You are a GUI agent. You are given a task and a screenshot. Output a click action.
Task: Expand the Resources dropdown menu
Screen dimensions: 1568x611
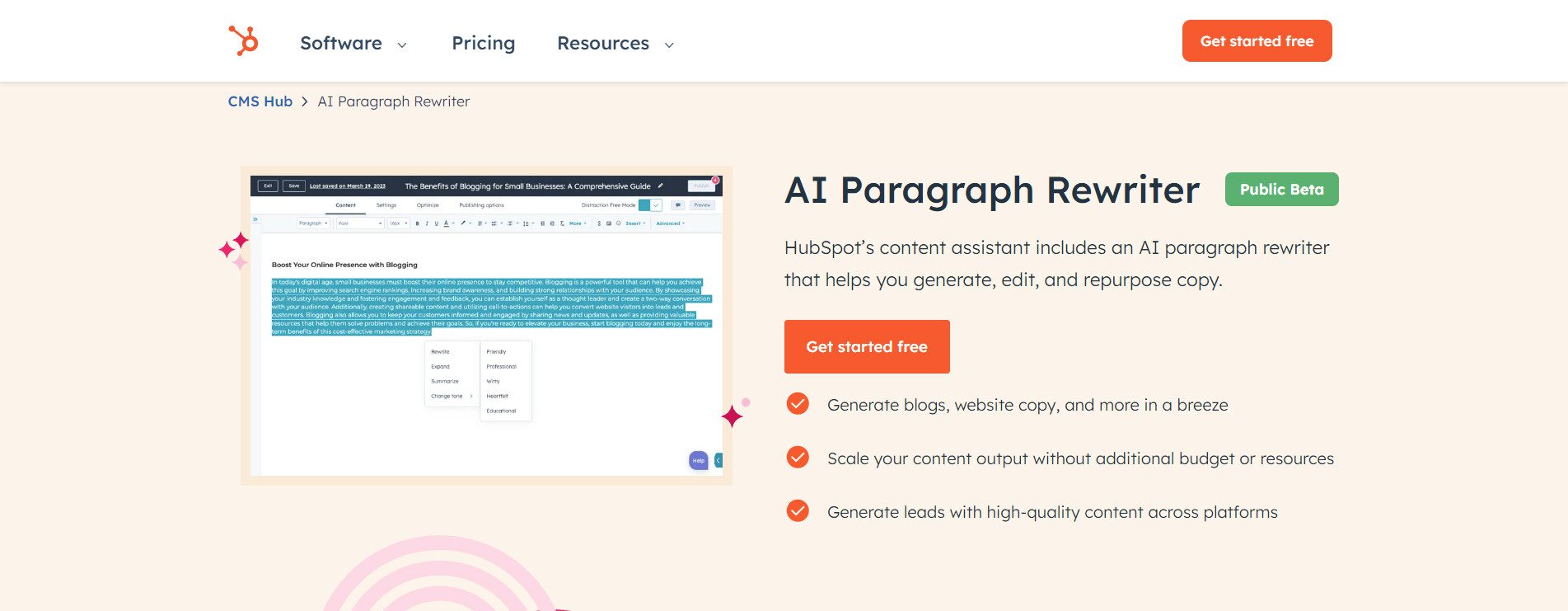click(615, 43)
